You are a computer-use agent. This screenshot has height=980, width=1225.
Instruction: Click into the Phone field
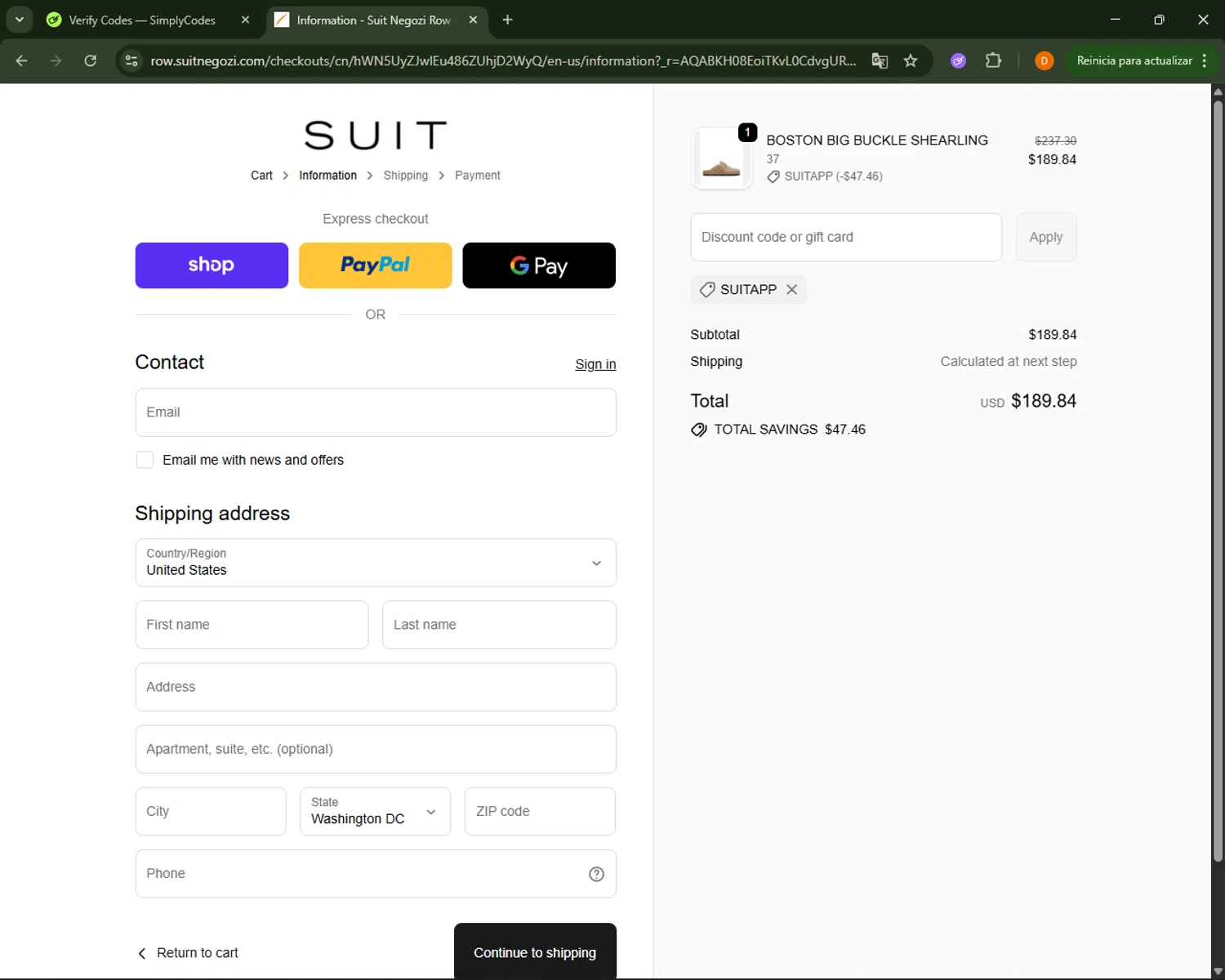tap(376, 874)
